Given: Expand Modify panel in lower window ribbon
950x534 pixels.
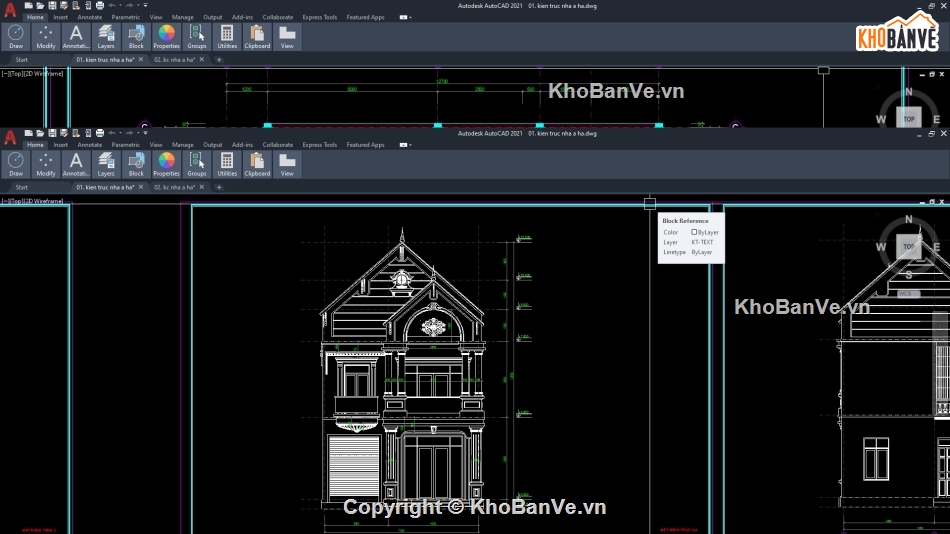Looking at the screenshot, I should [45, 165].
